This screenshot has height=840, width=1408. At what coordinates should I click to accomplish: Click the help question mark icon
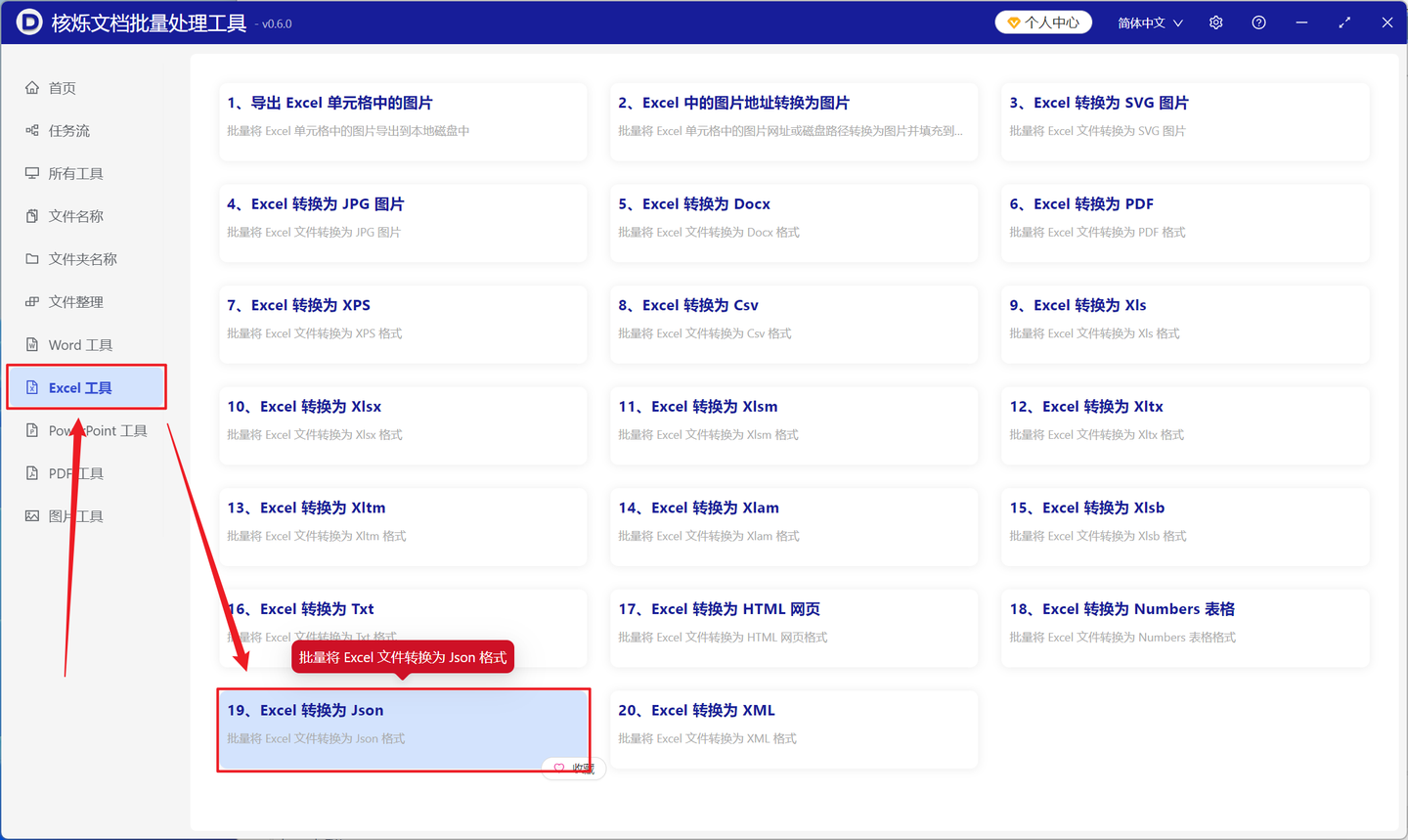tap(1258, 22)
